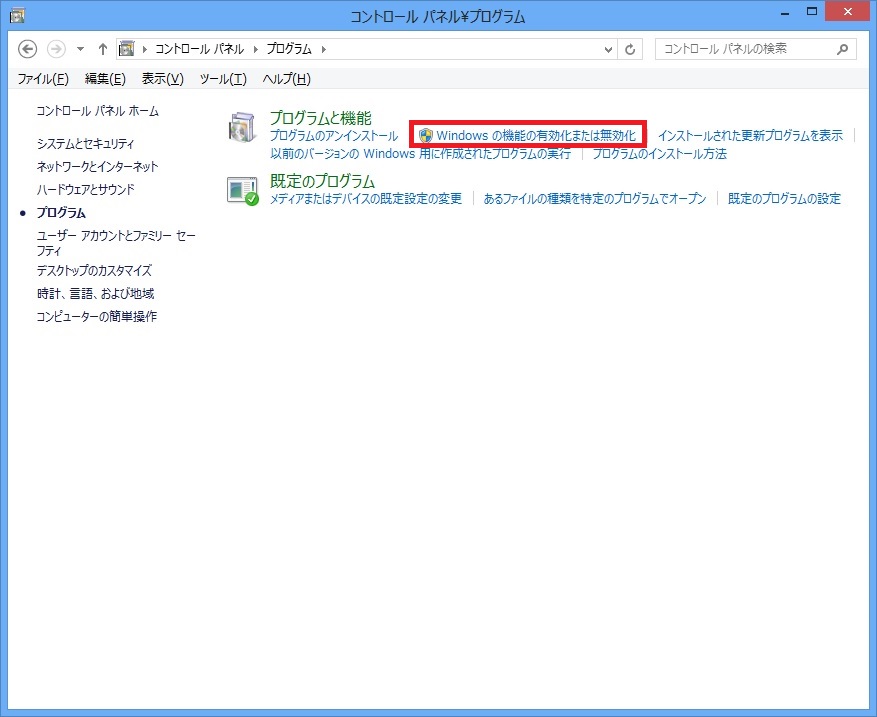Click the プログラムと機能 icon
The image size is (877, 717).
pyautogui.click(x=242, y=126)
